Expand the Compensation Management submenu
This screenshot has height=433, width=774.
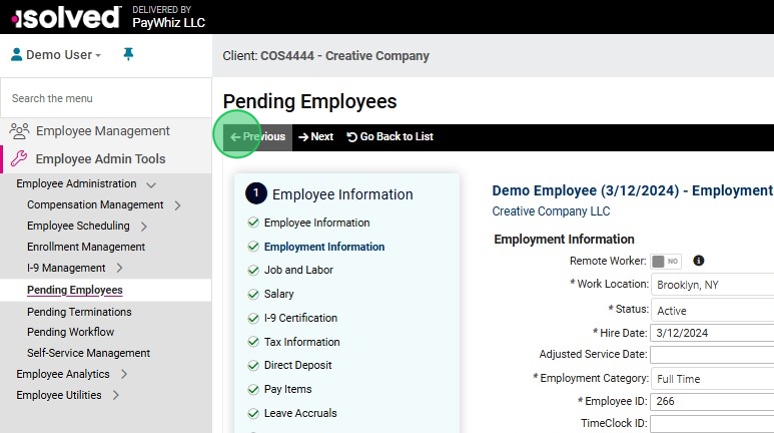[177, 205]
